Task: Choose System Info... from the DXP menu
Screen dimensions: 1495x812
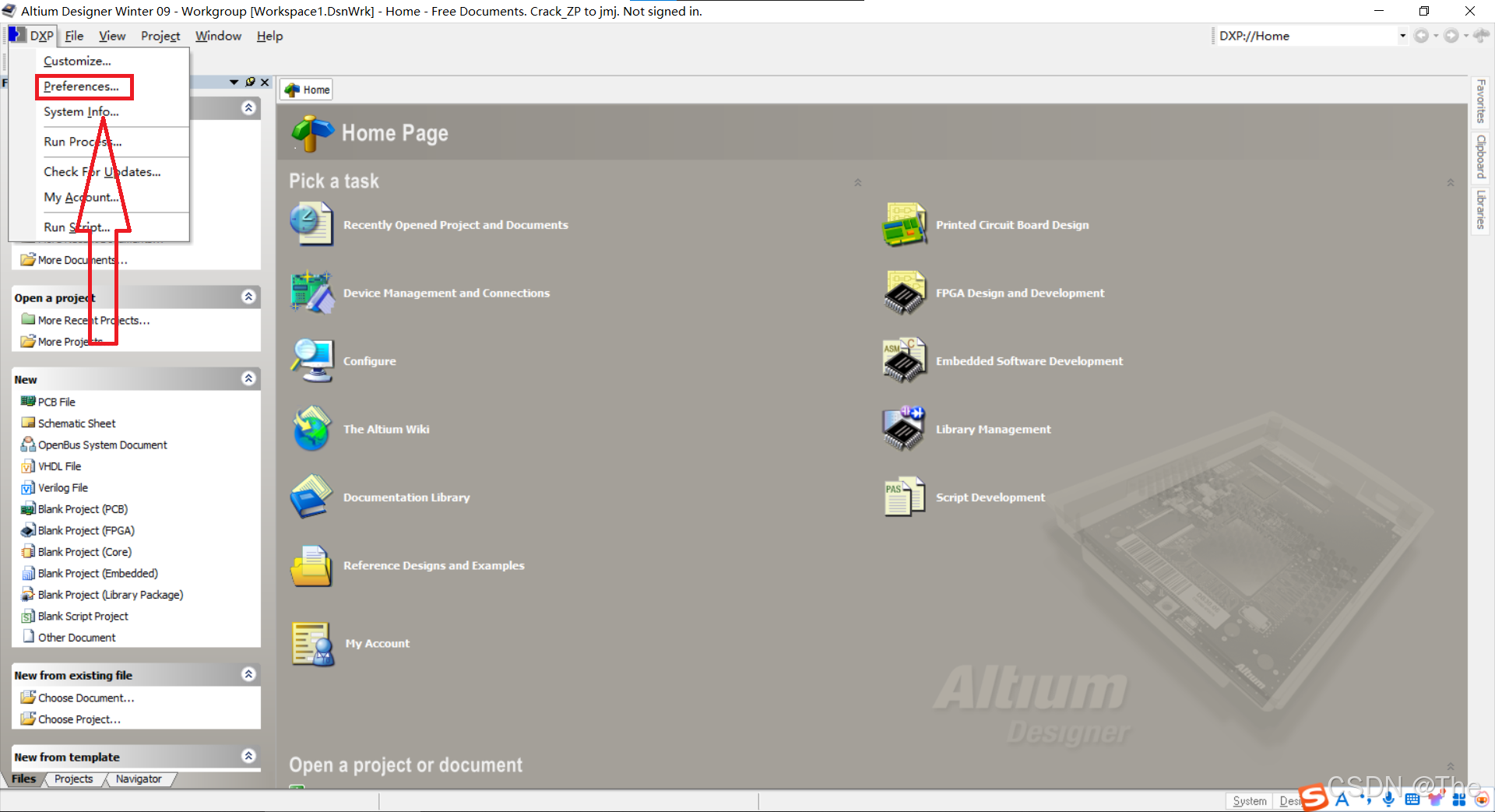Action: pyautogui.click(x=81, y=112)
